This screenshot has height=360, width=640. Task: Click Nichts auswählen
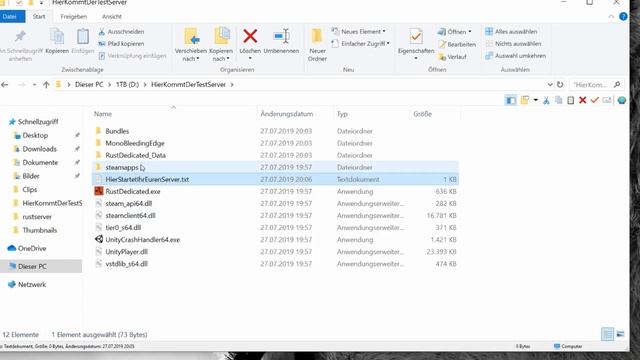pos(513,44)
